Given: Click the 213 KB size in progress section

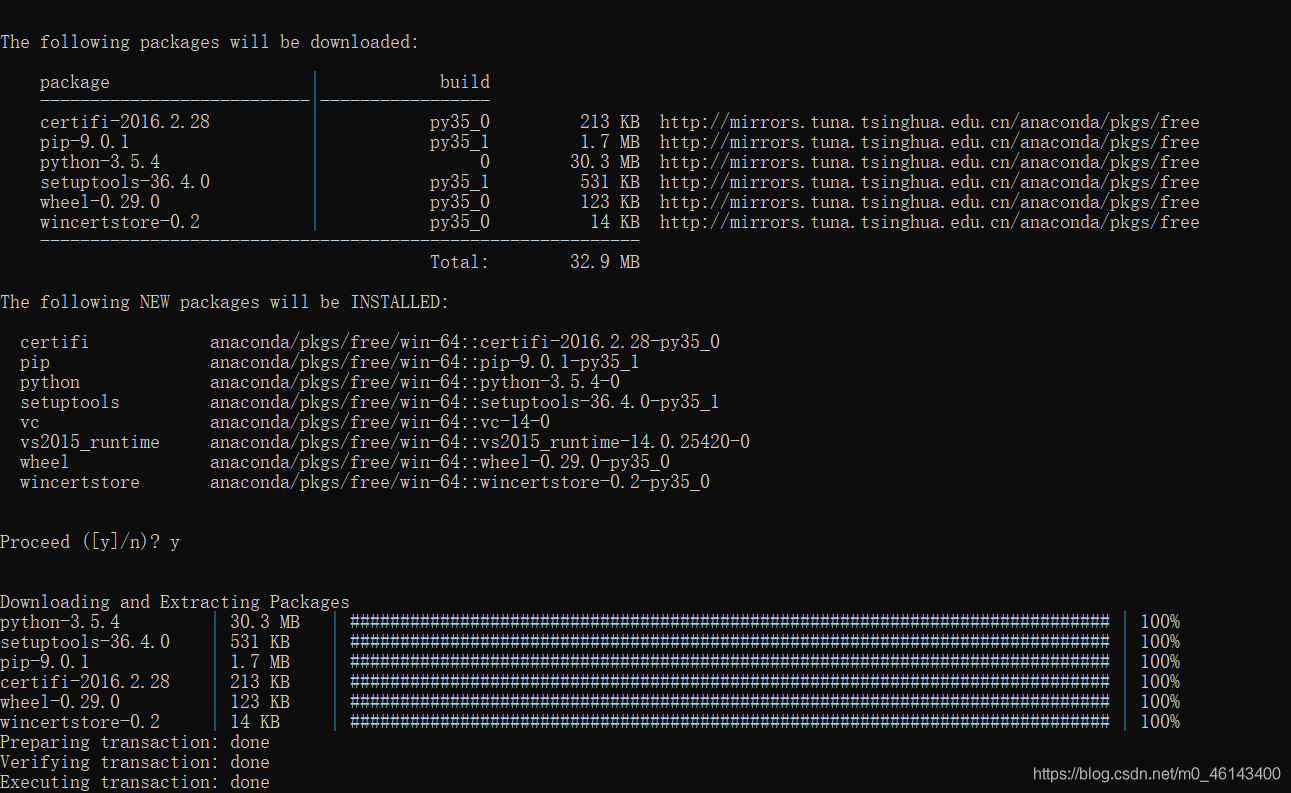Looking at the screenshot, I should (x=260, y=682).
